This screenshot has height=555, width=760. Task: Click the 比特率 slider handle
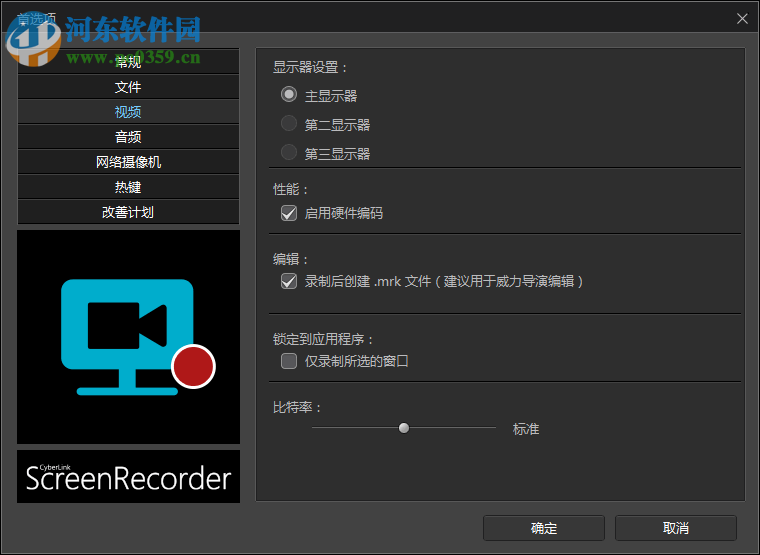(x=404, y=428)
